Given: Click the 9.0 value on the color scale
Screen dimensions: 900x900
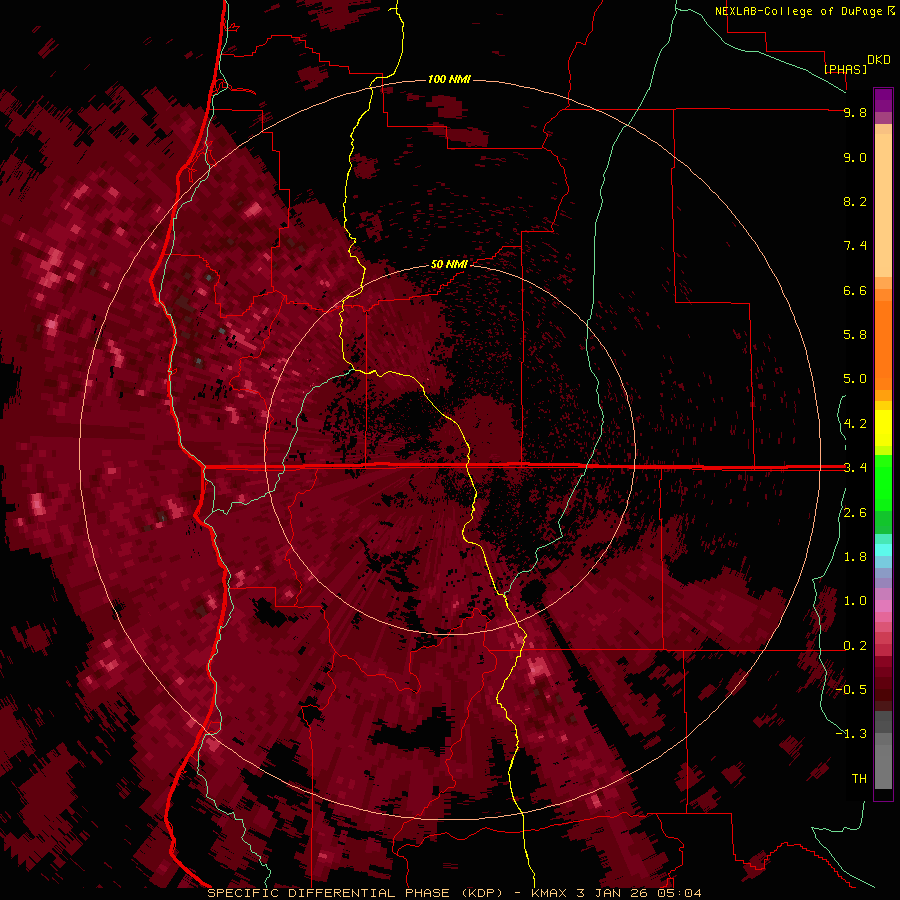Looking at the screenshot, I should click(855, 157).
